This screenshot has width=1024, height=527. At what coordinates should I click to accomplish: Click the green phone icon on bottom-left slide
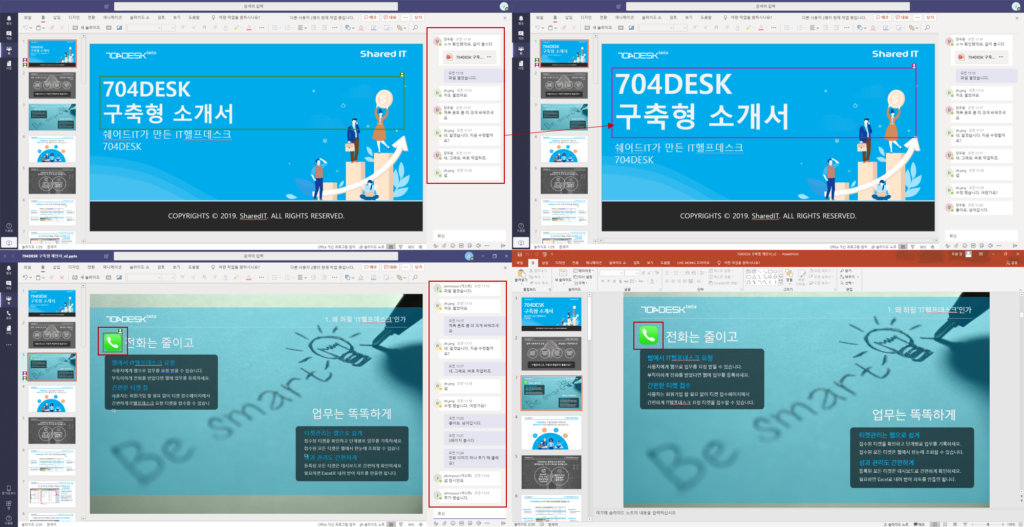coord(112,342)
